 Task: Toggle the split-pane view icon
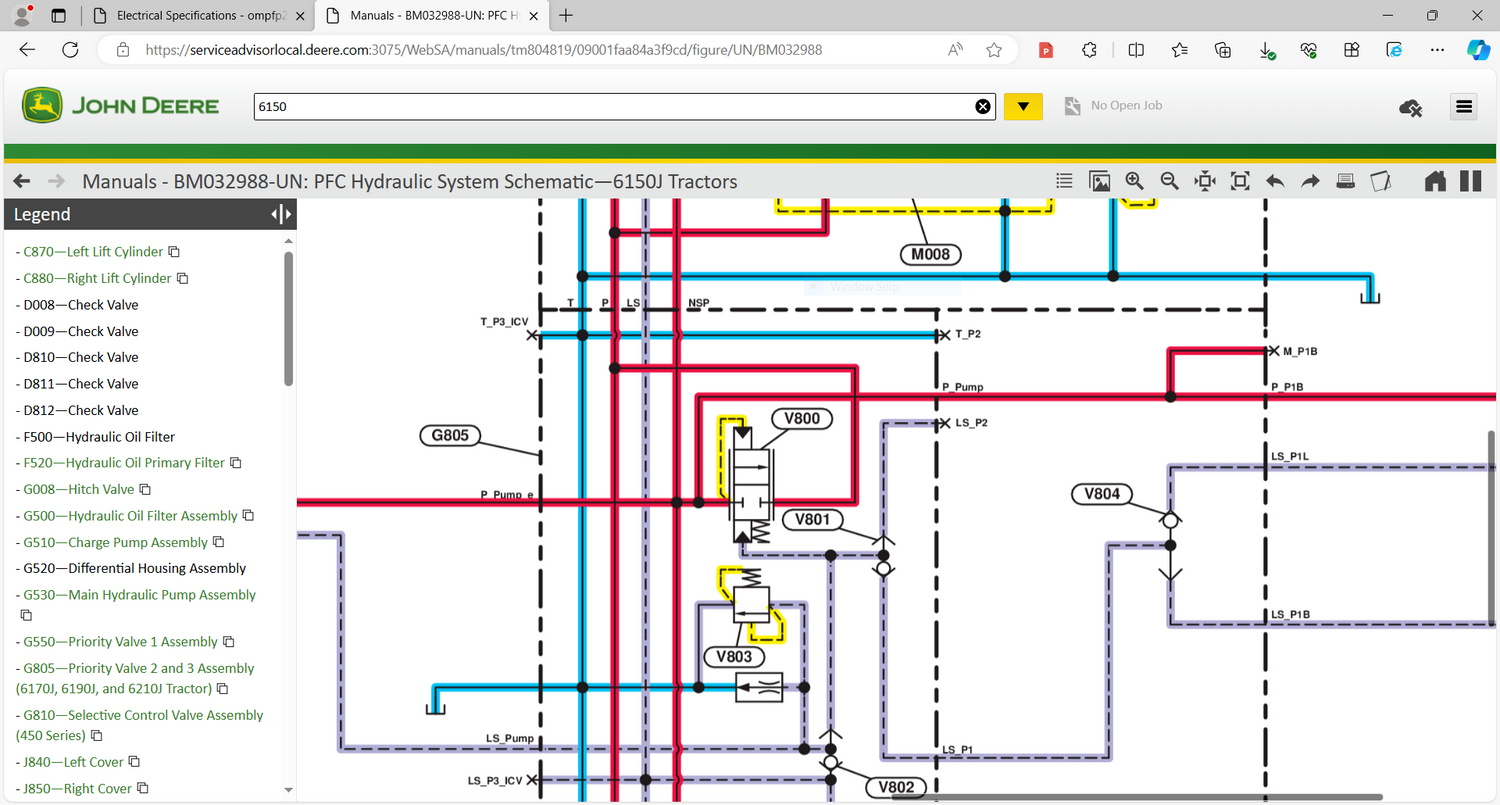click(x=1470, y=181)
